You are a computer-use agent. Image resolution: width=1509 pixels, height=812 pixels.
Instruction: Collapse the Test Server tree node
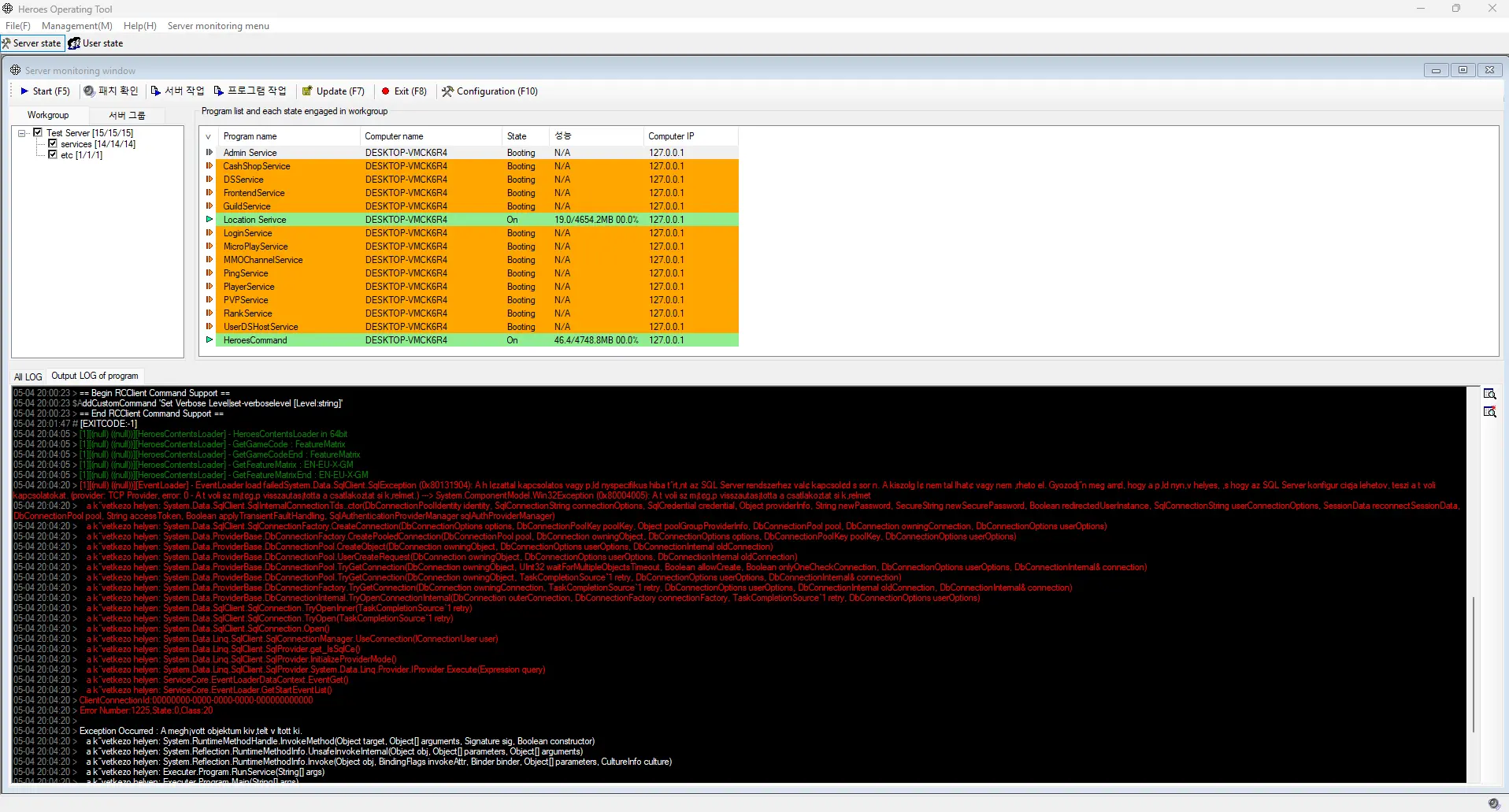coord(22,133)
